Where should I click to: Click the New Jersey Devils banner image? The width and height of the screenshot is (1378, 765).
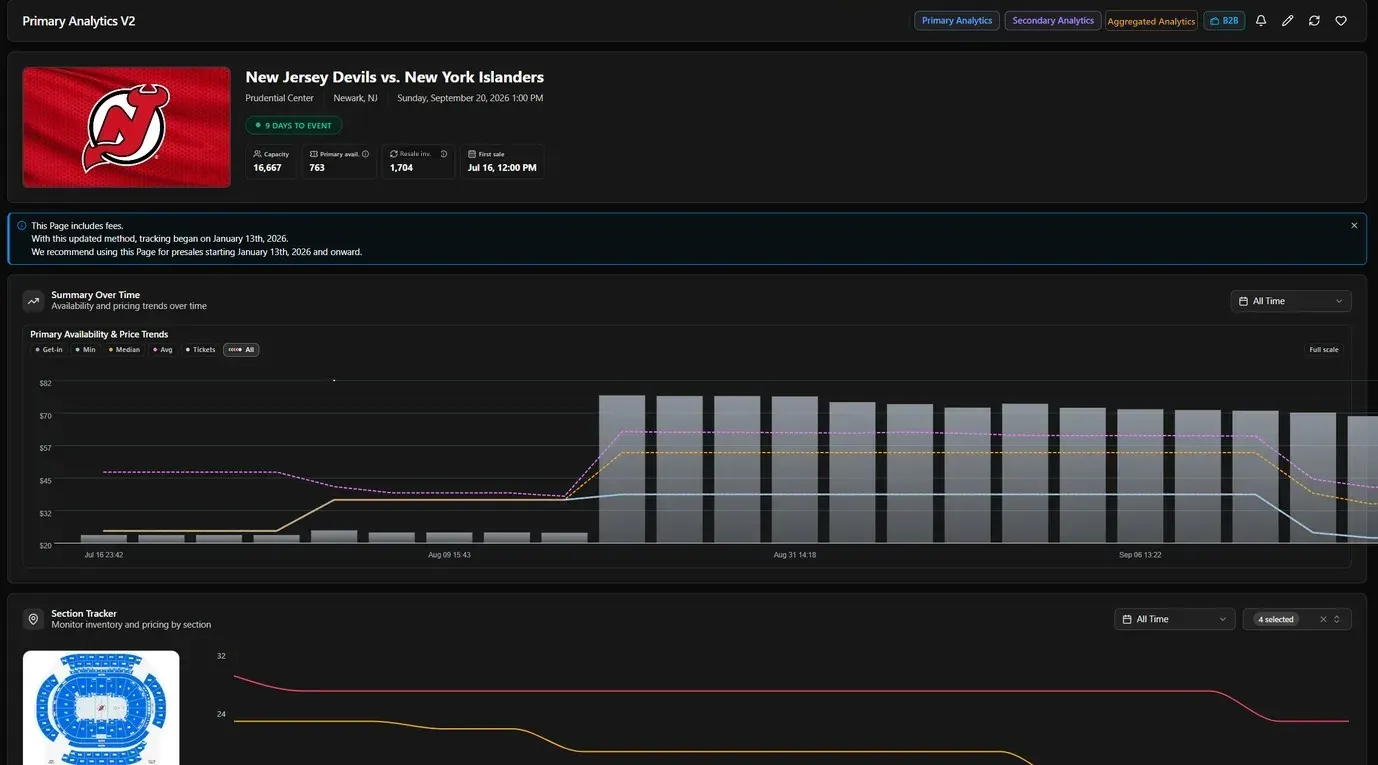(x=127, y=127)
